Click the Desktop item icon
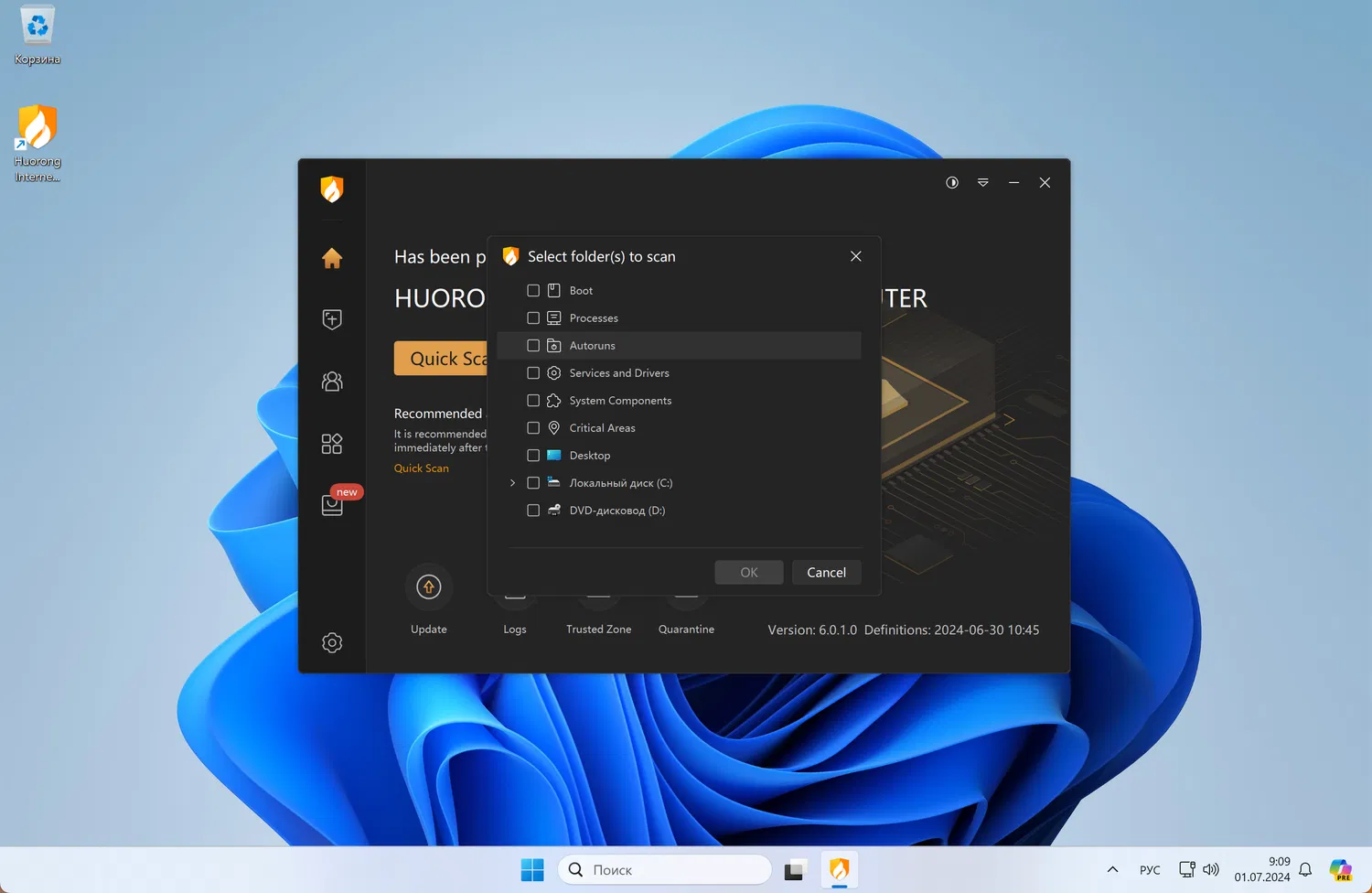1372x893 pixels. [x=553, y=456]
